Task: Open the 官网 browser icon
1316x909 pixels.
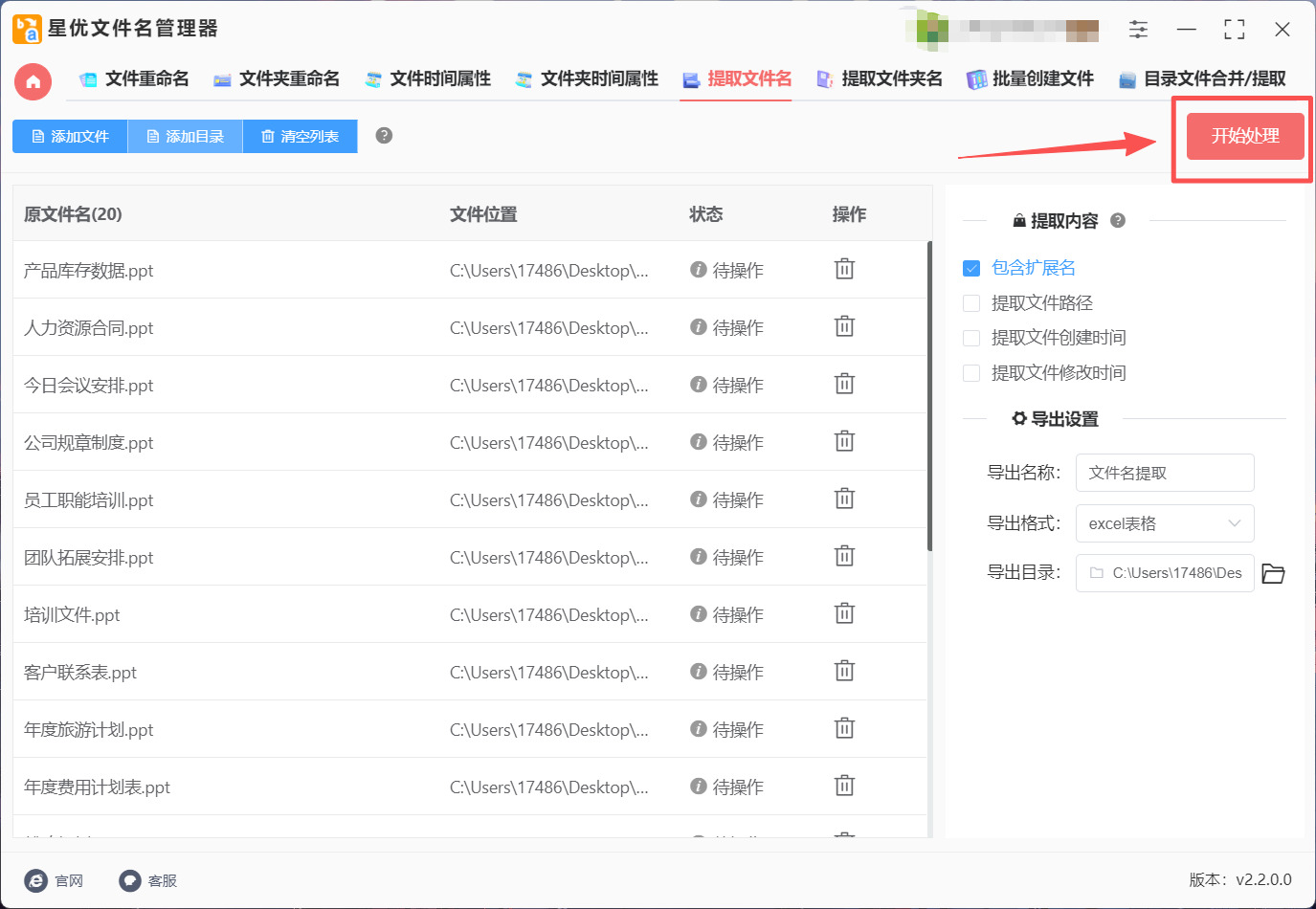Action: [x=35, y=881]
